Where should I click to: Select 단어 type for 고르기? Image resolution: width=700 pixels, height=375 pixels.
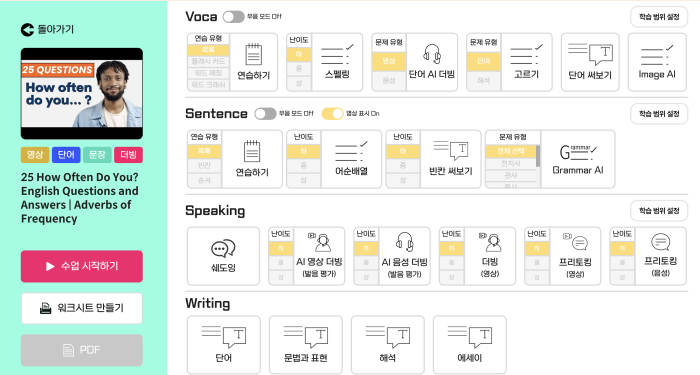[x=483, y=62]
